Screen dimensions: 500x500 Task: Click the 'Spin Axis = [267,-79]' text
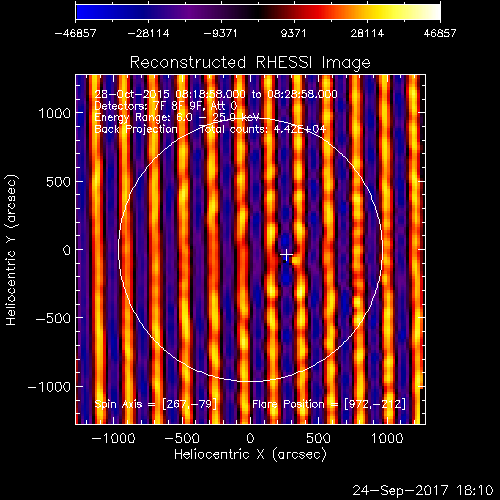156,404
